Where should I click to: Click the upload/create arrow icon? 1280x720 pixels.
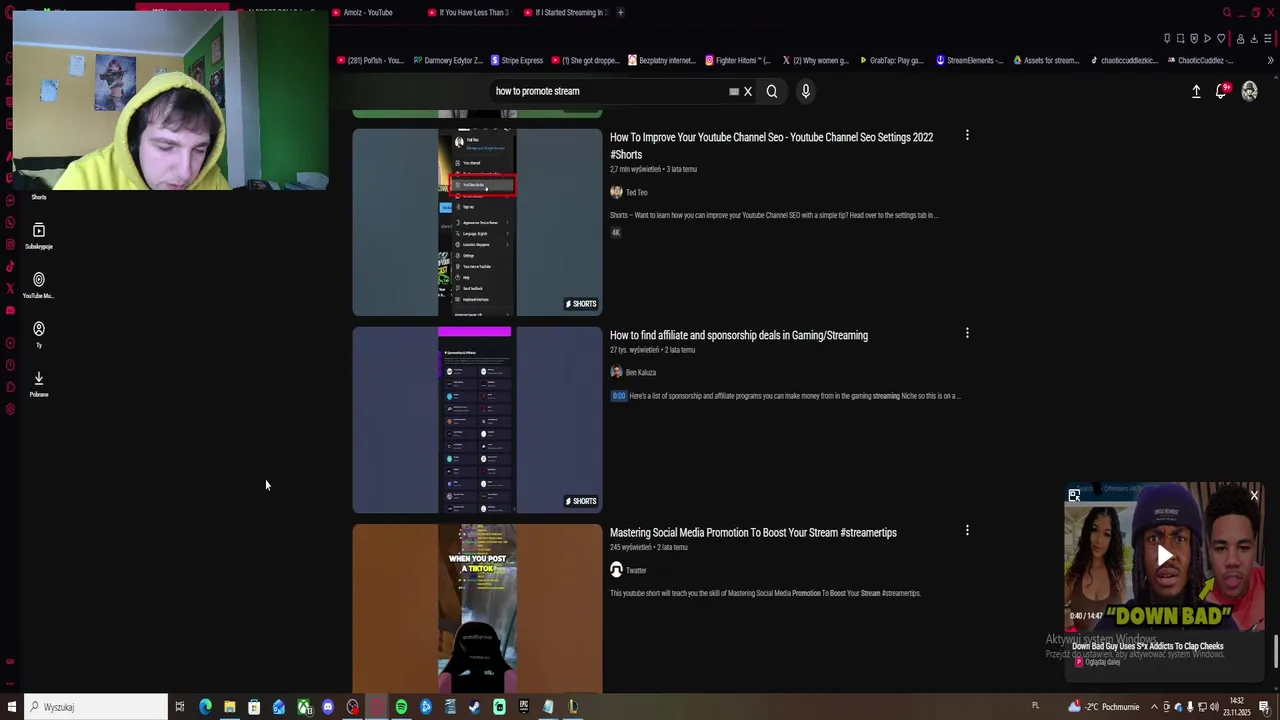[x=1196, y=91]
